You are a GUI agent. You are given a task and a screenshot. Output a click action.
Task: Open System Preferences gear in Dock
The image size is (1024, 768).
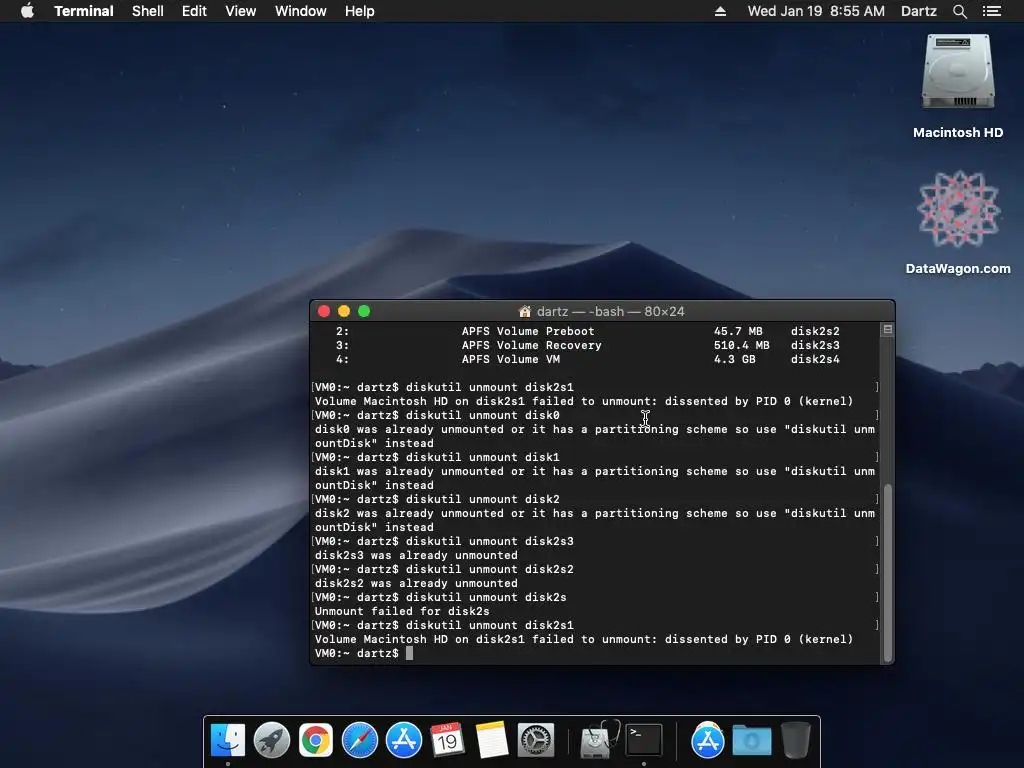click(x=536, y=741)
